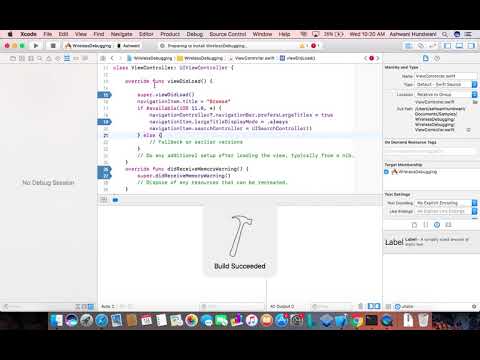
Task: Open the Edit menu
Action: pos(63,34)
